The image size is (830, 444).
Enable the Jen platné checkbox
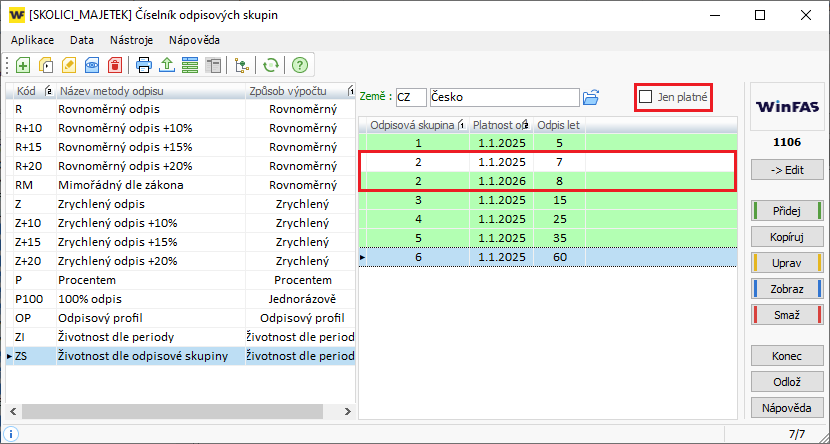pos(646,97)
